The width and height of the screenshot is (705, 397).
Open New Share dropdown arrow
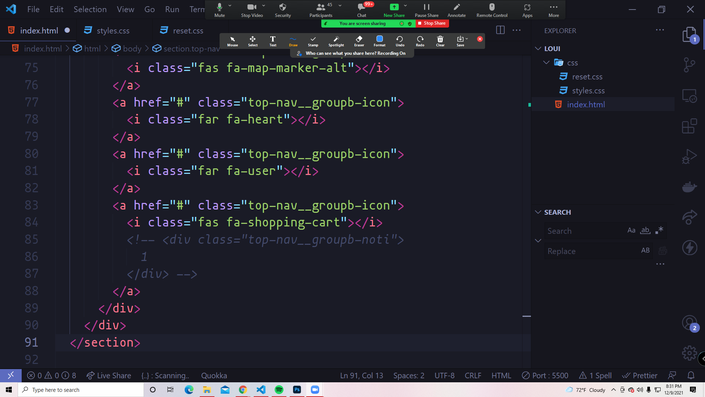pos(406,6)
